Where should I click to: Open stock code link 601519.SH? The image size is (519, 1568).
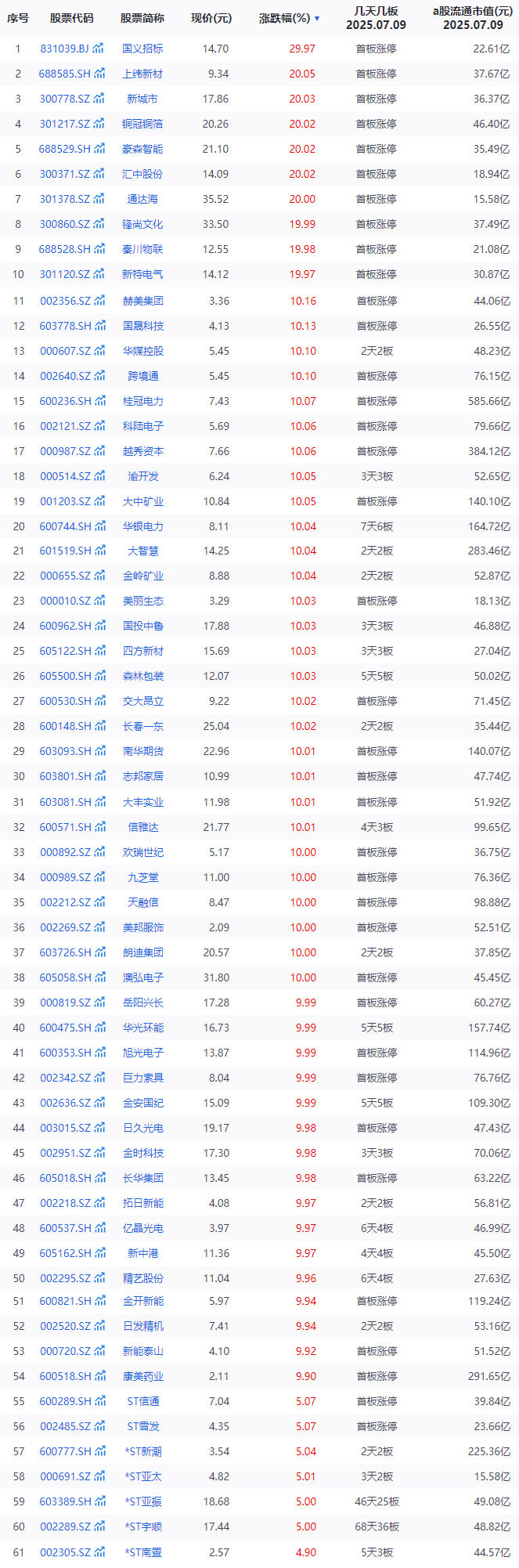pyautogui.click(x=65, y=551)
